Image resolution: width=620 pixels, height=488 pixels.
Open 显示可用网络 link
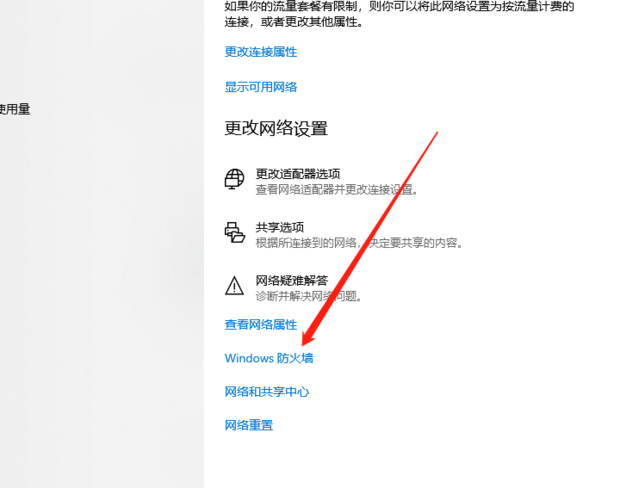[x=261, y=87]
